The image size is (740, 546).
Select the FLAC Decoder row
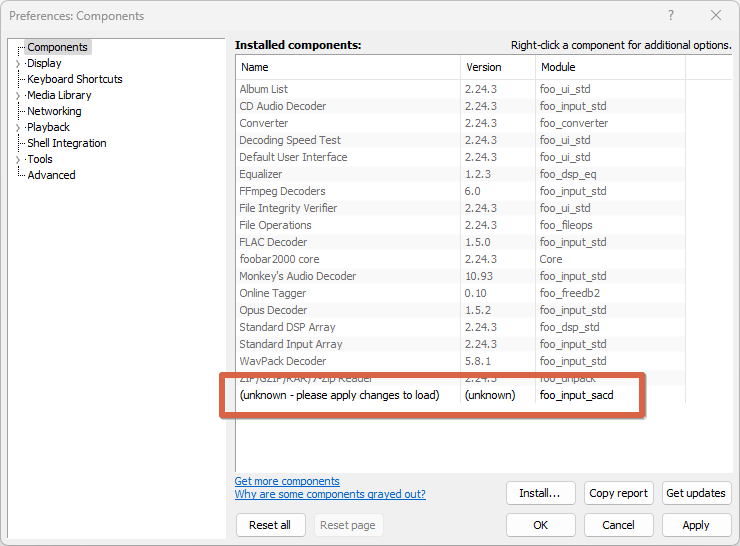[460, 242]
